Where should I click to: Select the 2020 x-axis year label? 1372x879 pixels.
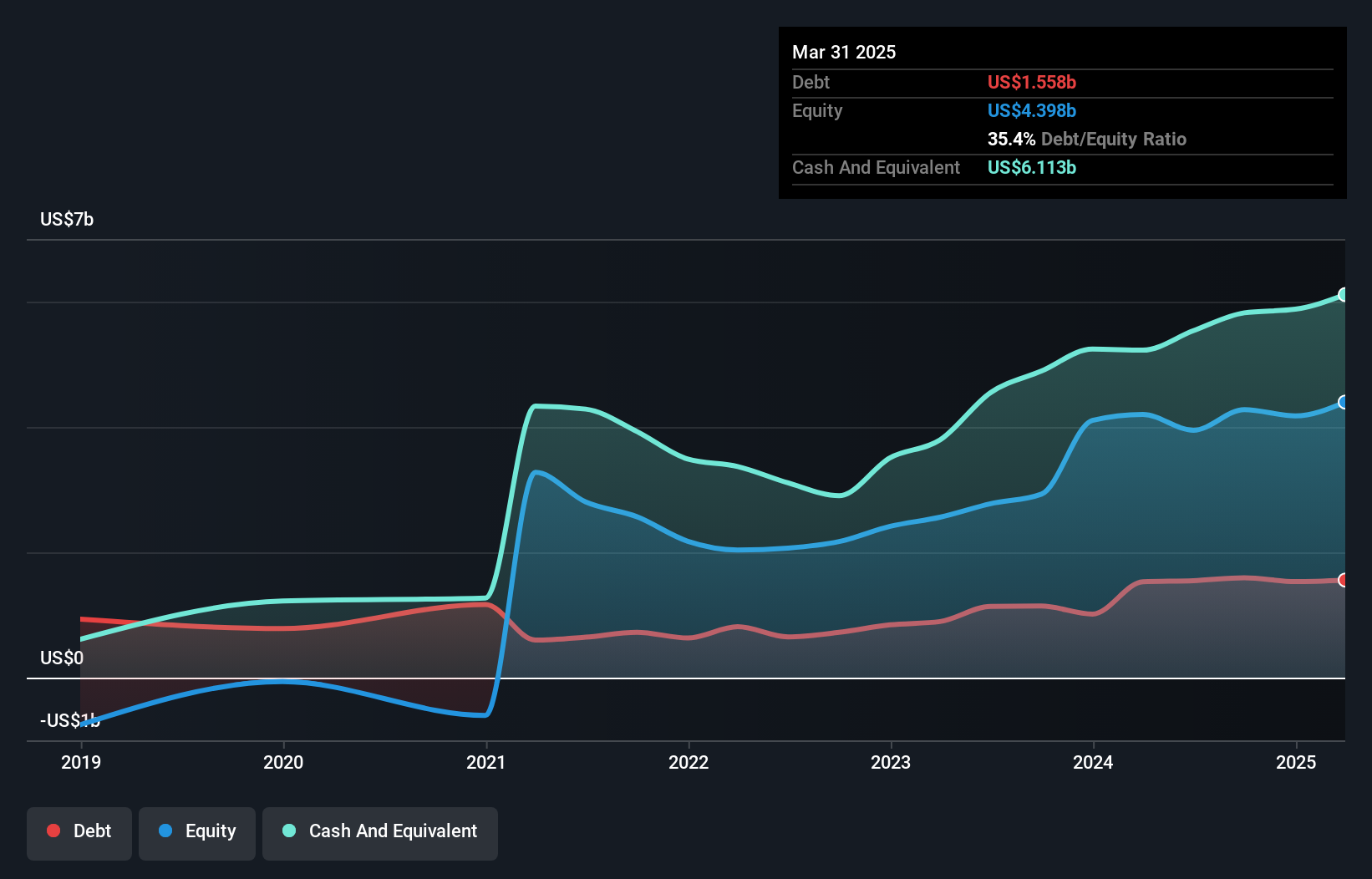[283, 762]
